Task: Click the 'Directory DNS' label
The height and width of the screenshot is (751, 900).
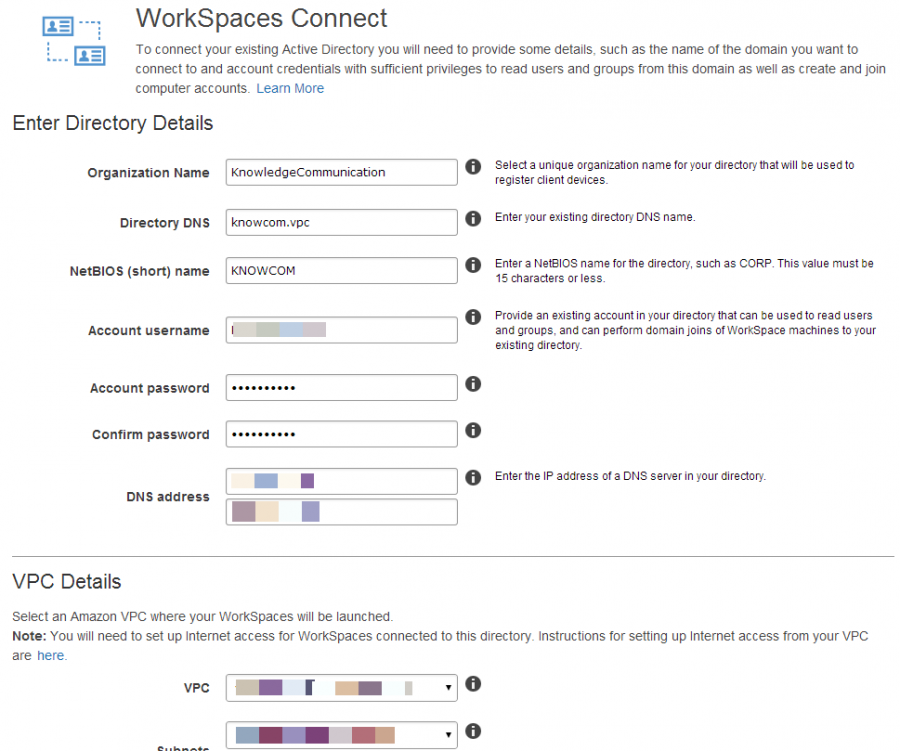Action: tap(165, 223)
